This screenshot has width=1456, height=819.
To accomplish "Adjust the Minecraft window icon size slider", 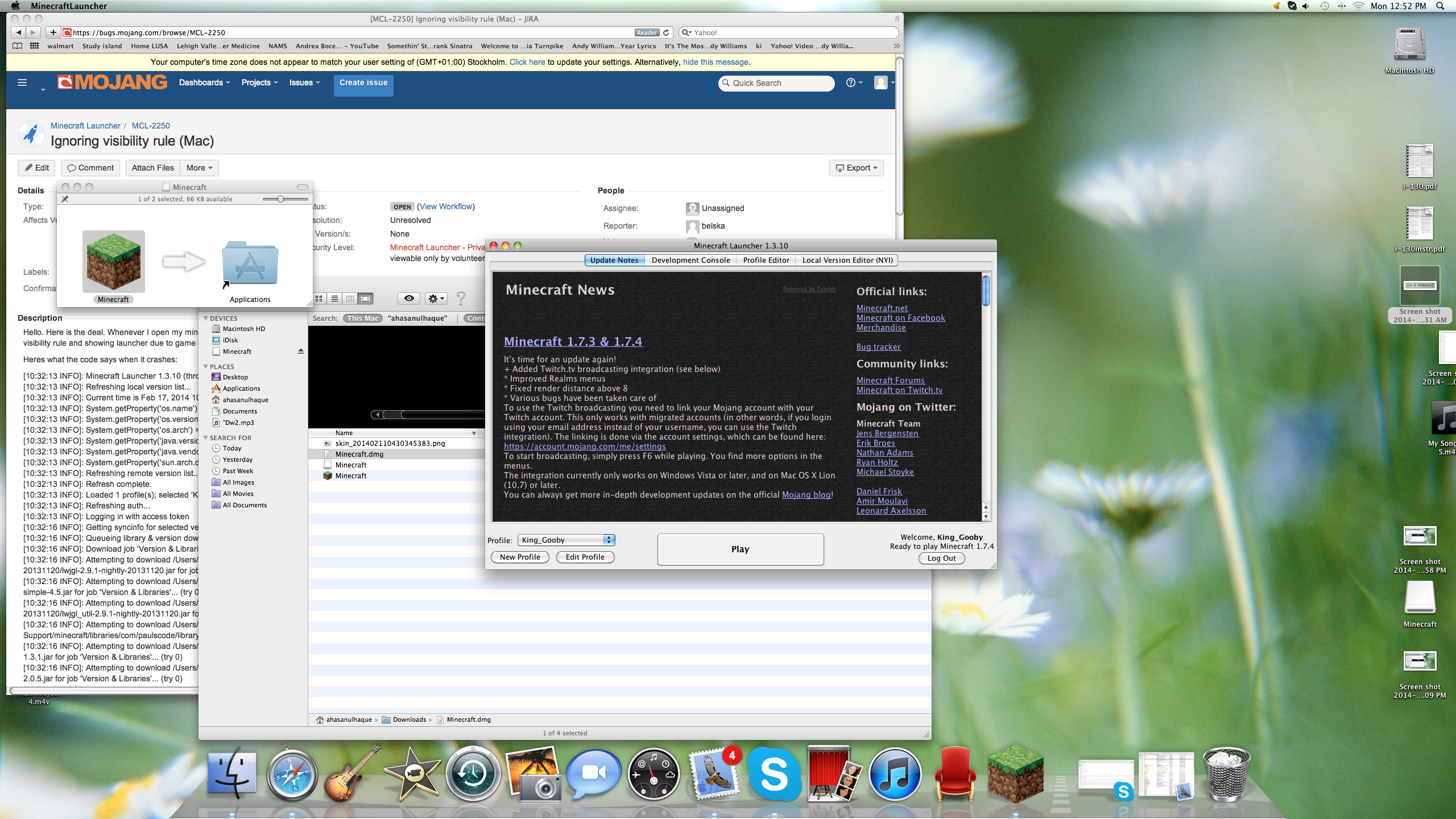I will [280, 199].
